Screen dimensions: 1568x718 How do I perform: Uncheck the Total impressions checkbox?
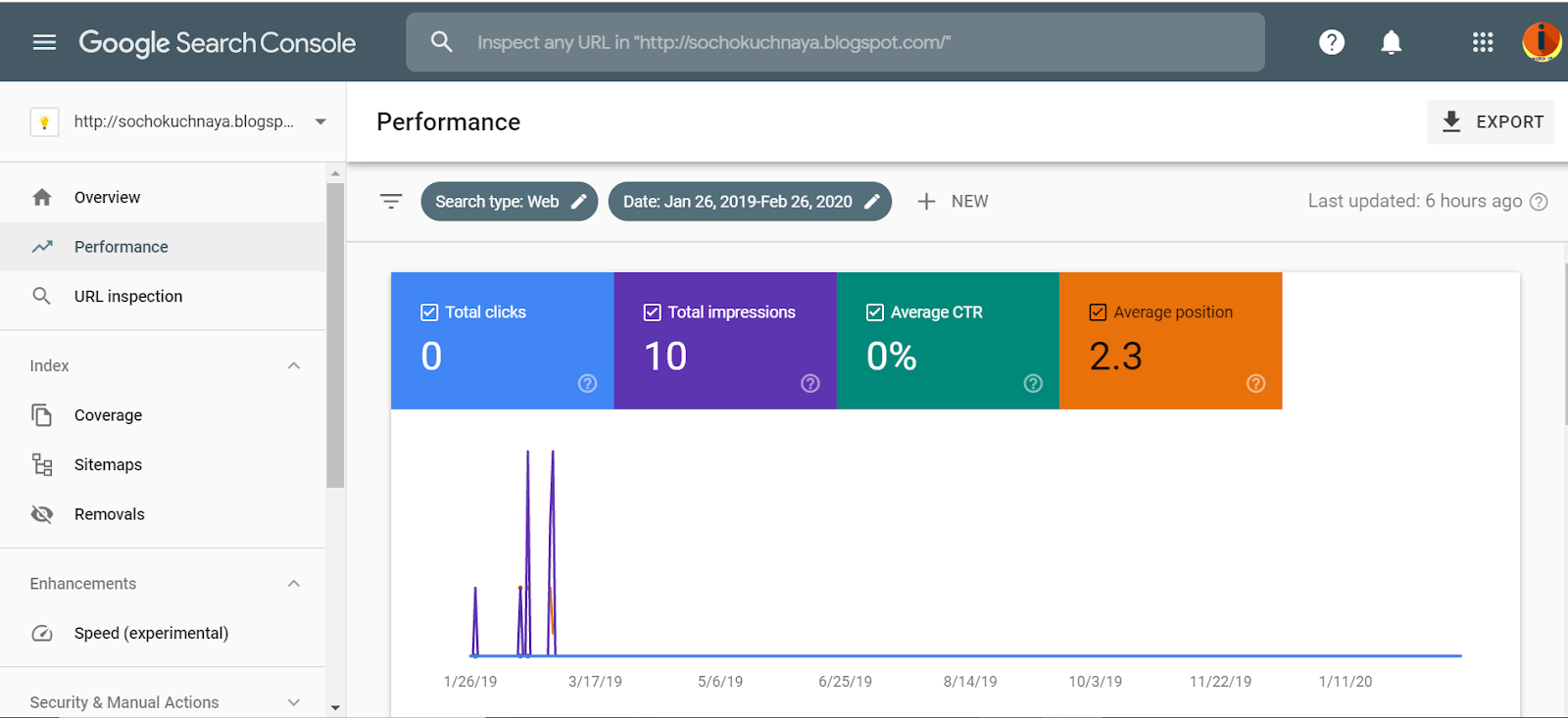(x=653, y=312)
